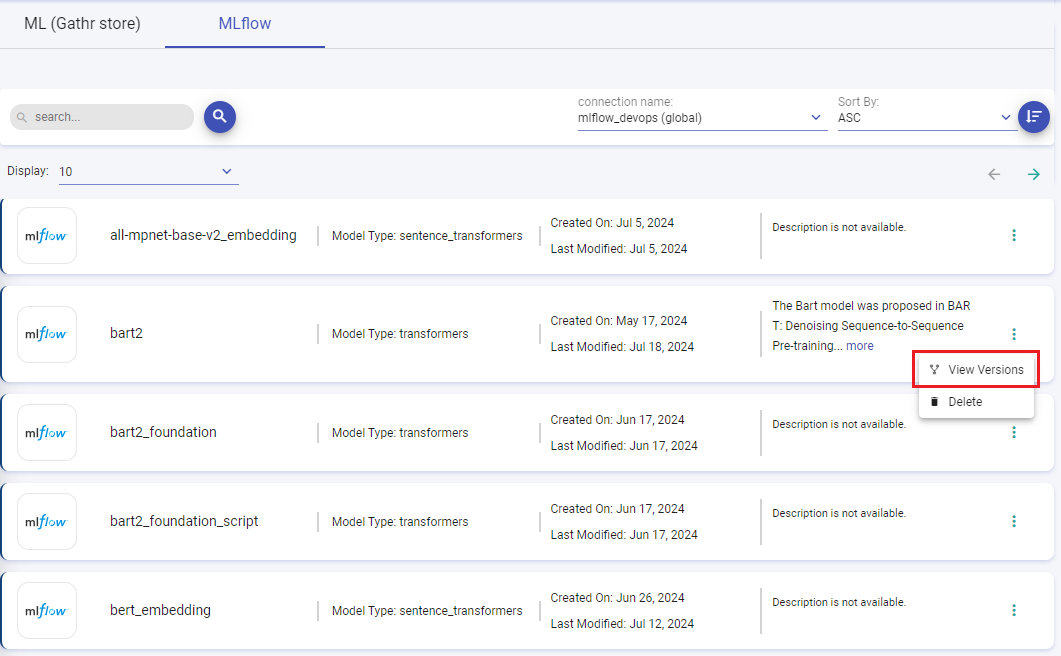Click the mlflow logo of all-mpnet-base-v2_embedding

click(47, 236)
